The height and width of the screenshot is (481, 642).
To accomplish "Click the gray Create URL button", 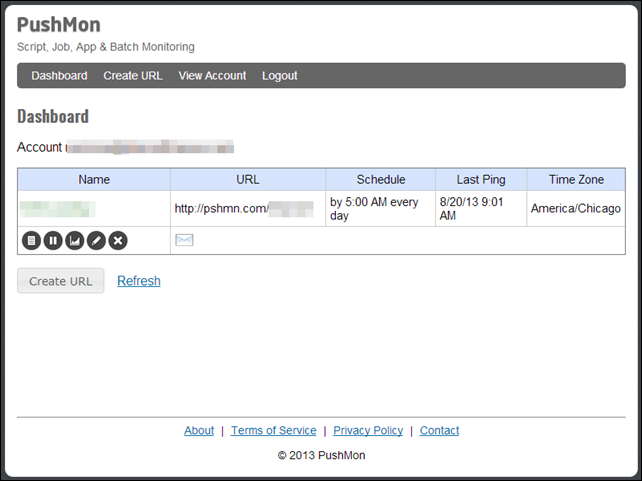I will [61, 281].
